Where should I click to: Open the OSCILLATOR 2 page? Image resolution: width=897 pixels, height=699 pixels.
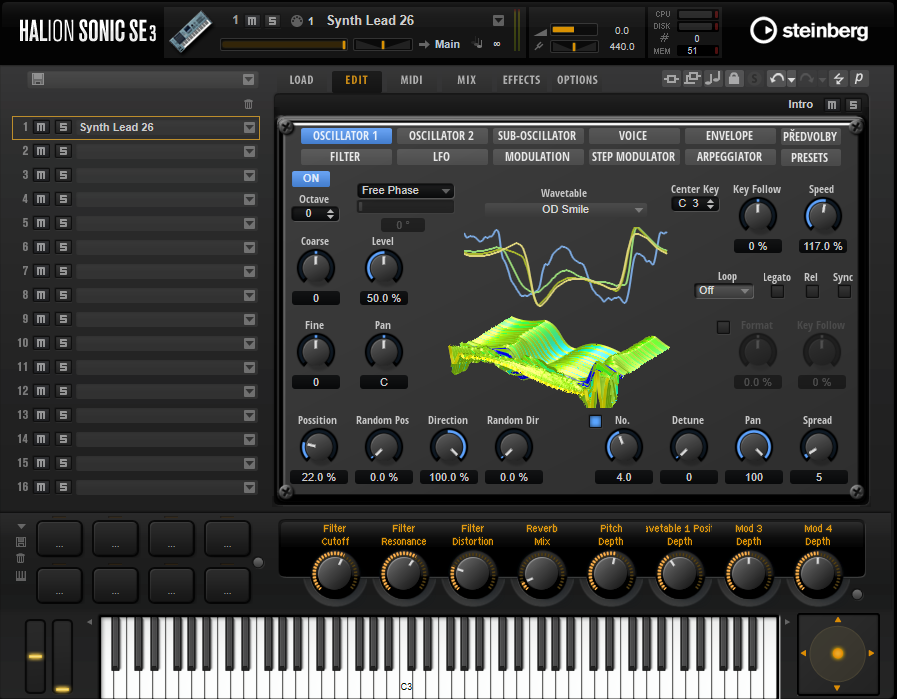pyautogui.click(x=441, y=136)
